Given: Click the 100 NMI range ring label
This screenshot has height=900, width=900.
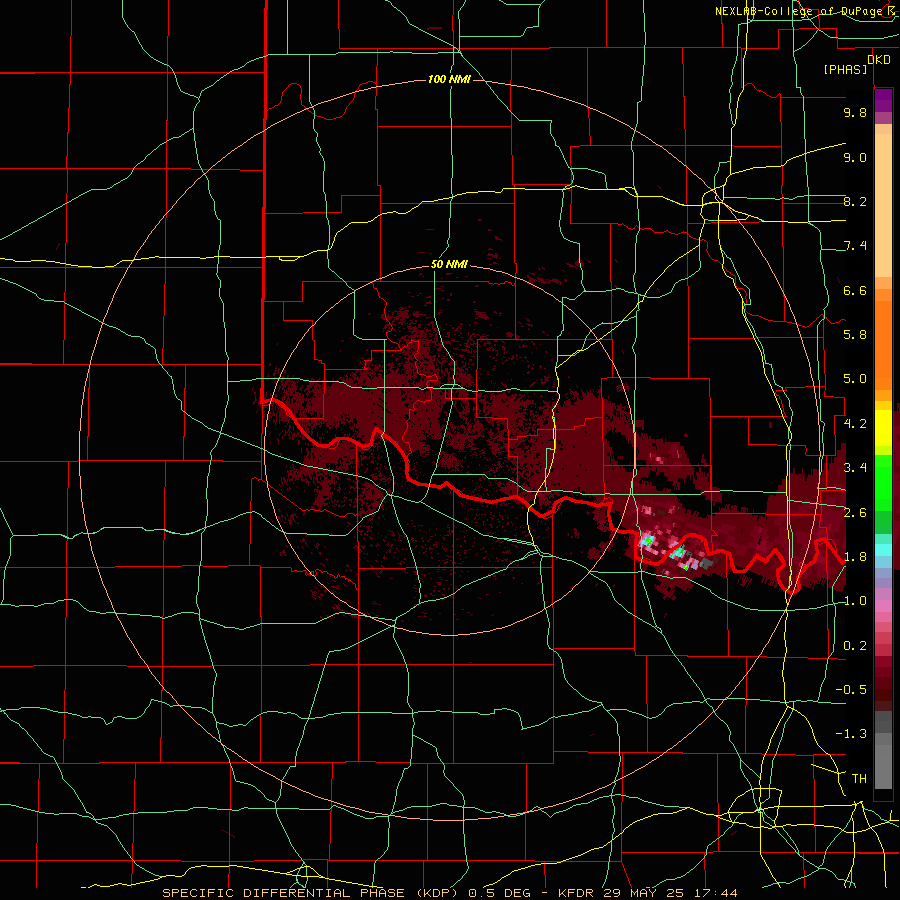Looking at the screenshot, I should pos(449,79).
